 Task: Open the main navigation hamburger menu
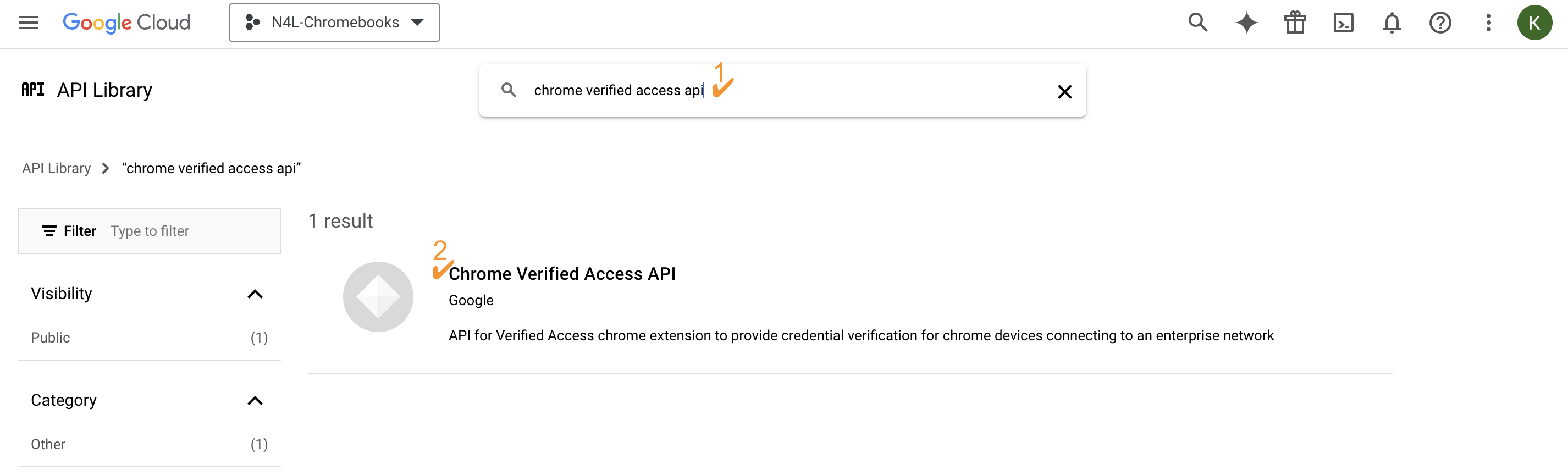click(28, 23)
